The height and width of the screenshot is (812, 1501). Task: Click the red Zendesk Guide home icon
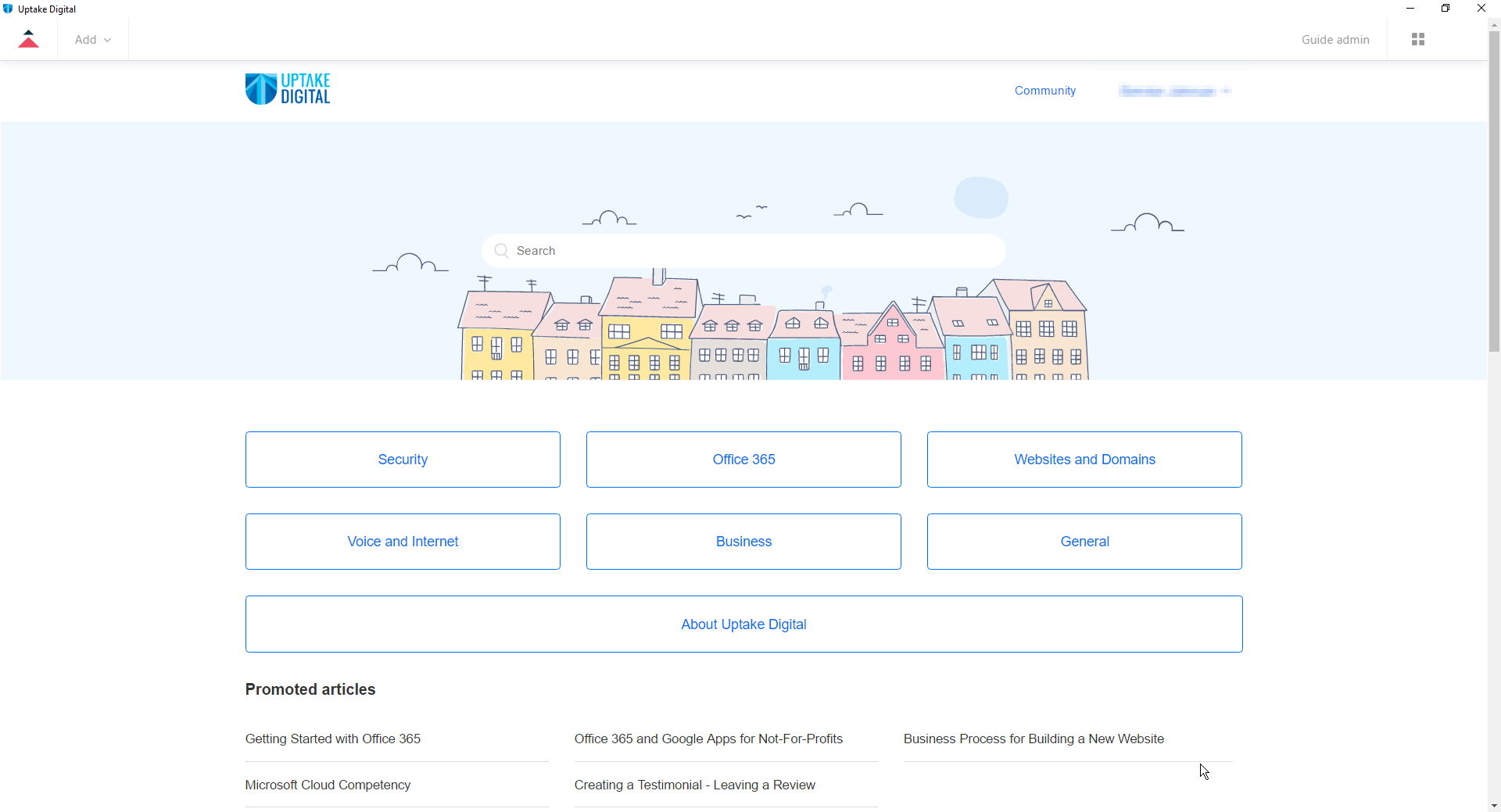(28, 39)
